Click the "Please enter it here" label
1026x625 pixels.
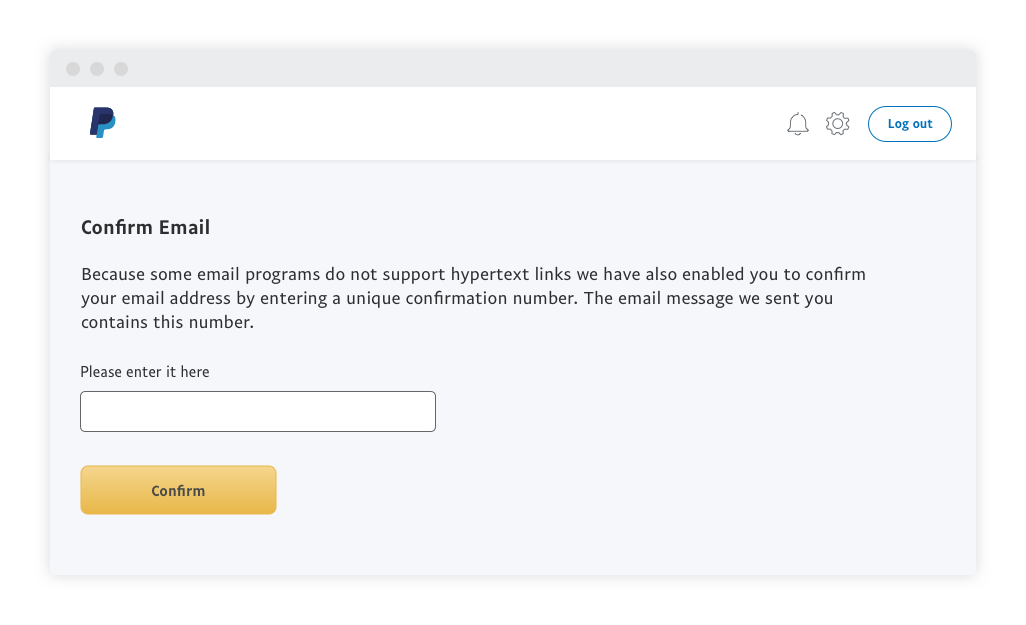[145, 372]
